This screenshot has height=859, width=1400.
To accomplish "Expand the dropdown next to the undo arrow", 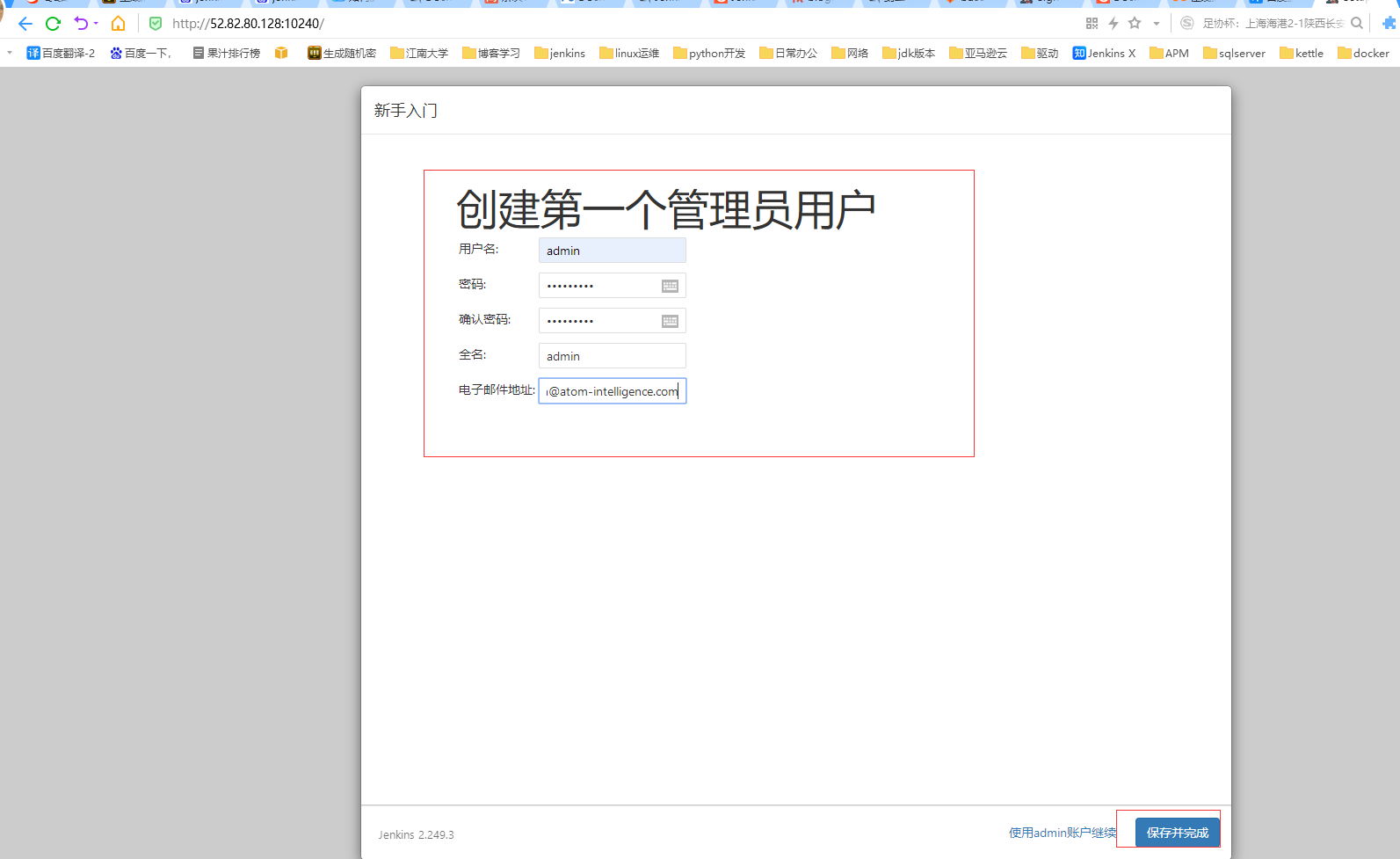I will pos(96,24).
